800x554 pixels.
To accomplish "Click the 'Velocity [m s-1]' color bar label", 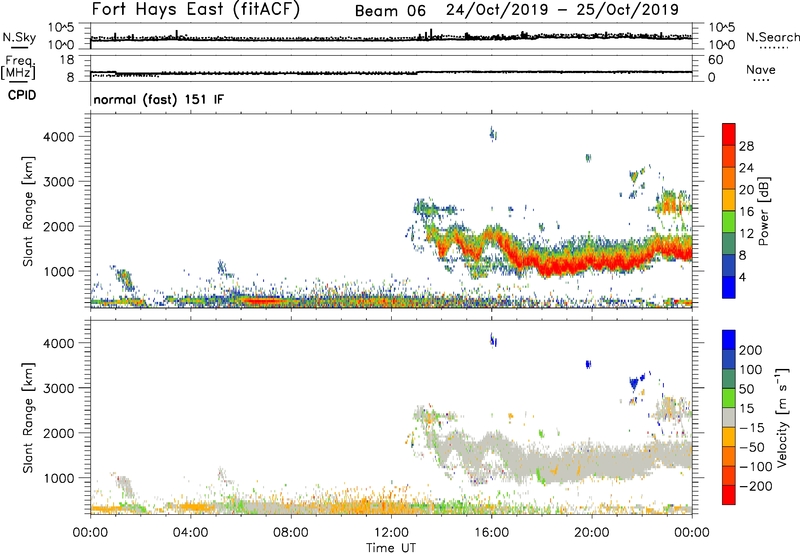I will [782, 417].
